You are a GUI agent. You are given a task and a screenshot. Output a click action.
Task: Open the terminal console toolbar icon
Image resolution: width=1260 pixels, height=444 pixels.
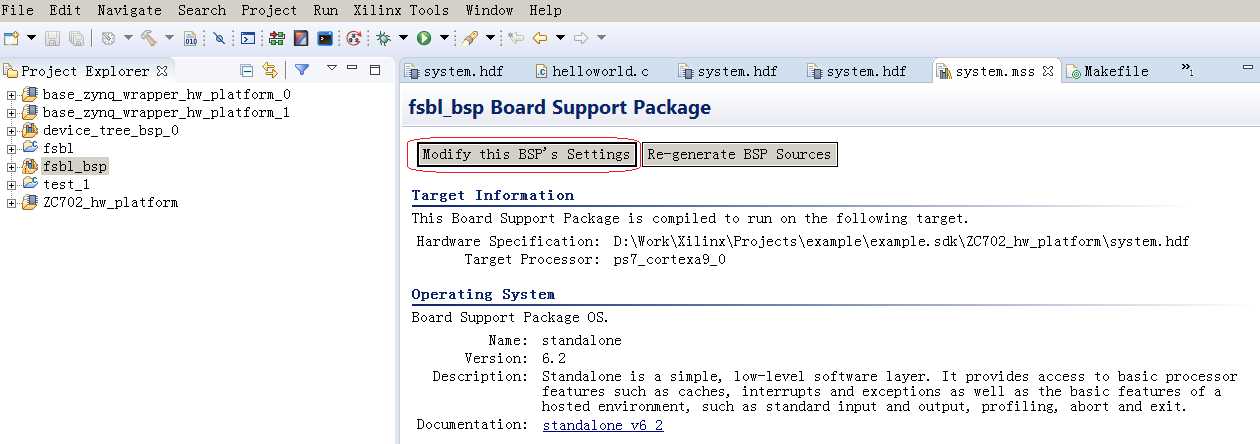[325, 38]
